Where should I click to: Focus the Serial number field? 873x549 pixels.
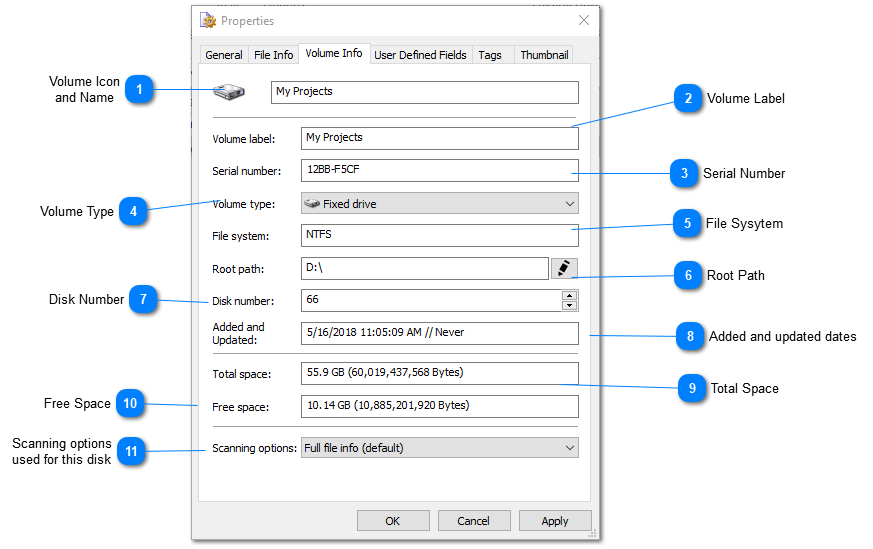[439, 170]
